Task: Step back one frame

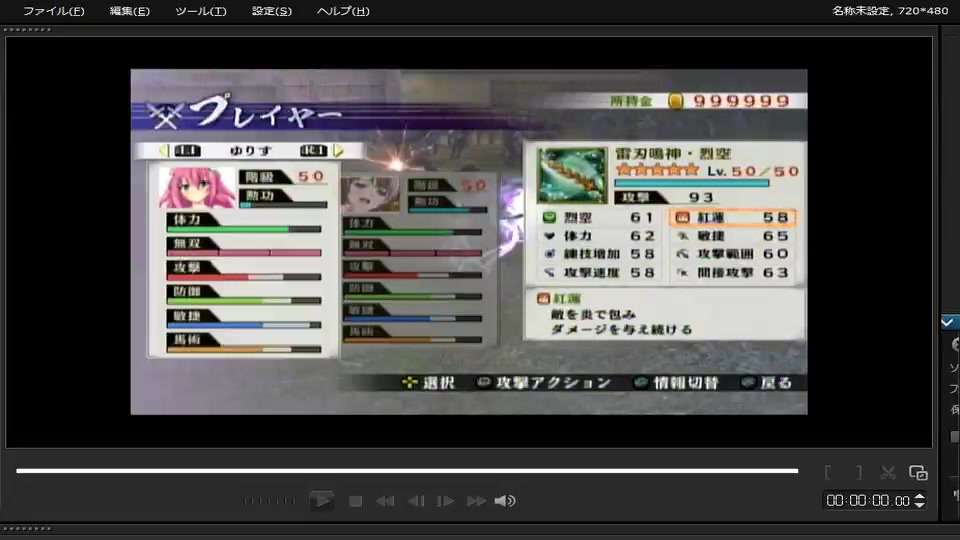Action: click(416, 501)
